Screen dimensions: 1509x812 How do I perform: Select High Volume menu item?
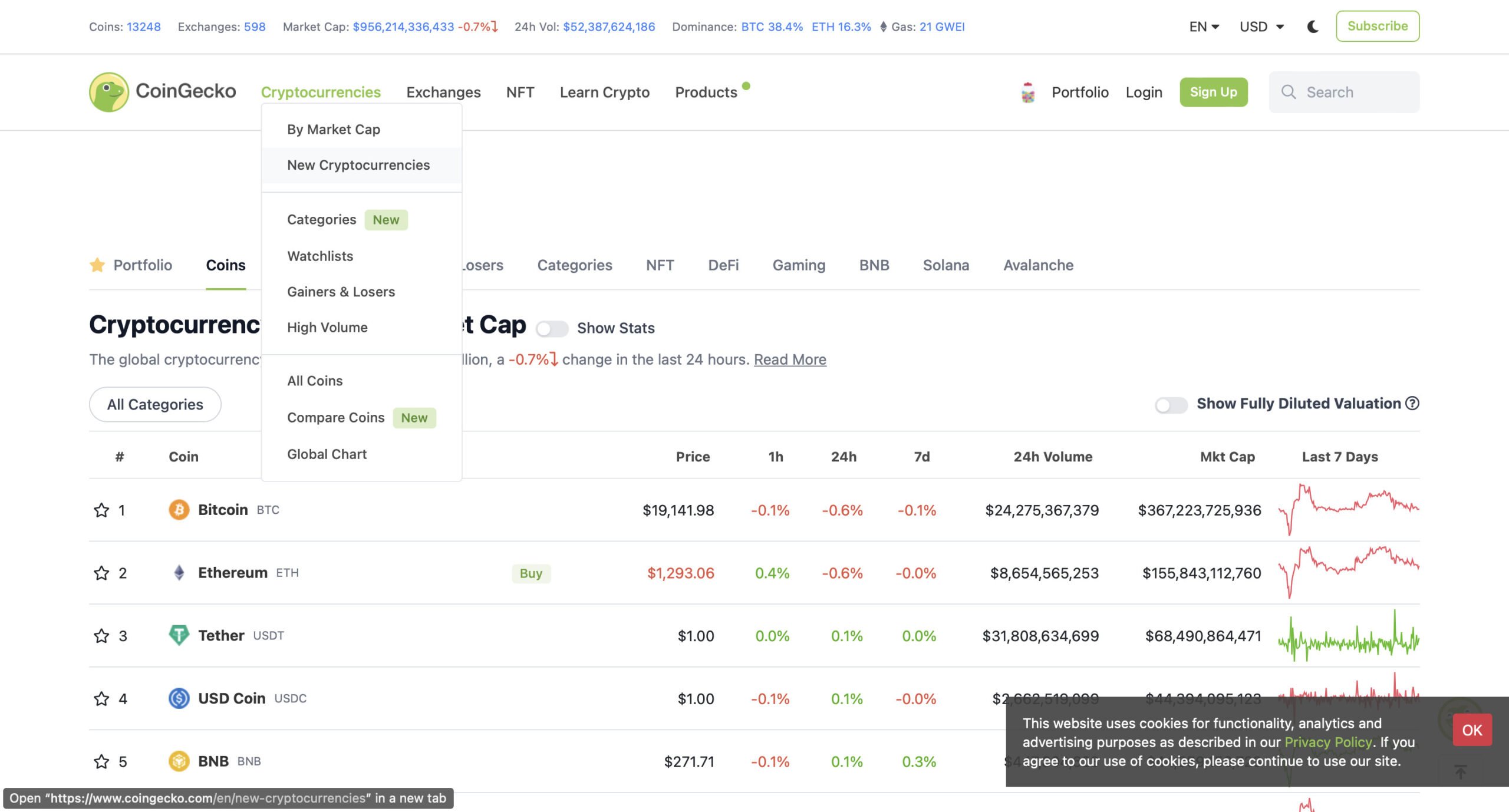coord(361,327)
